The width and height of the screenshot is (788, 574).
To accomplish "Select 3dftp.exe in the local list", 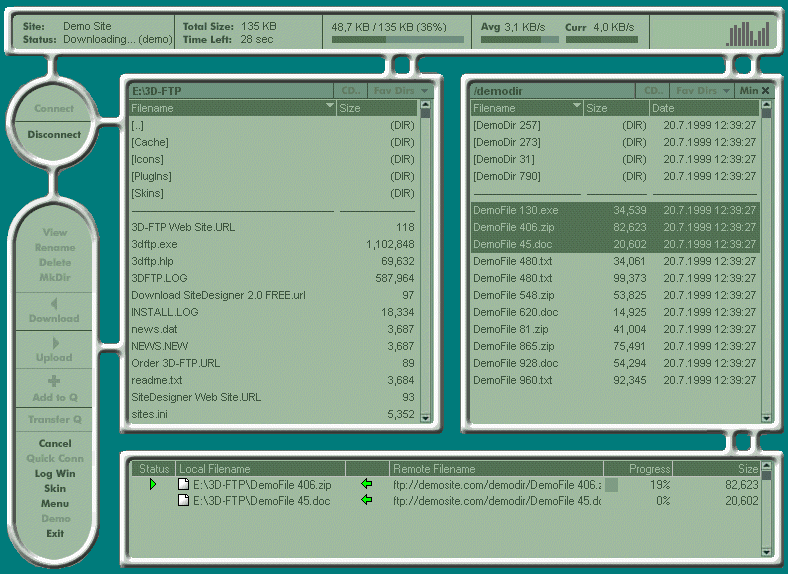I will coord(272,244).
